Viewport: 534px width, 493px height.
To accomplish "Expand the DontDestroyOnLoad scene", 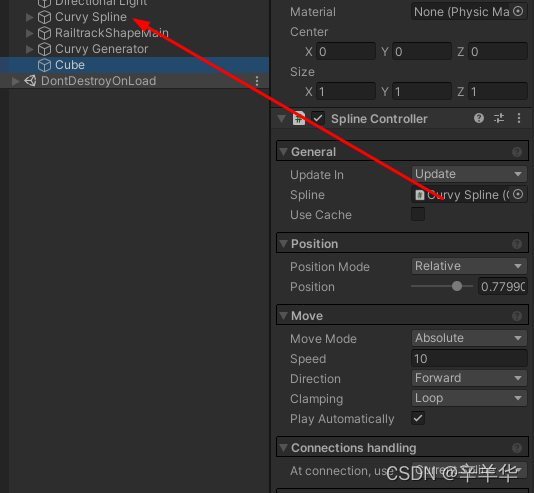I will pyautogui.click(x=15, y=81).
